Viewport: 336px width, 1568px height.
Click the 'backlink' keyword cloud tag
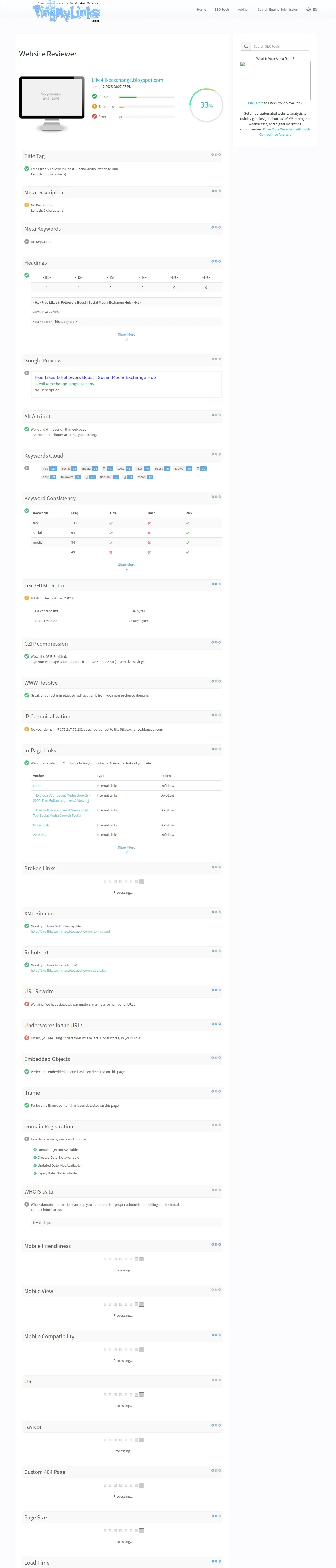pyautogui.click(x=109, y=477)
